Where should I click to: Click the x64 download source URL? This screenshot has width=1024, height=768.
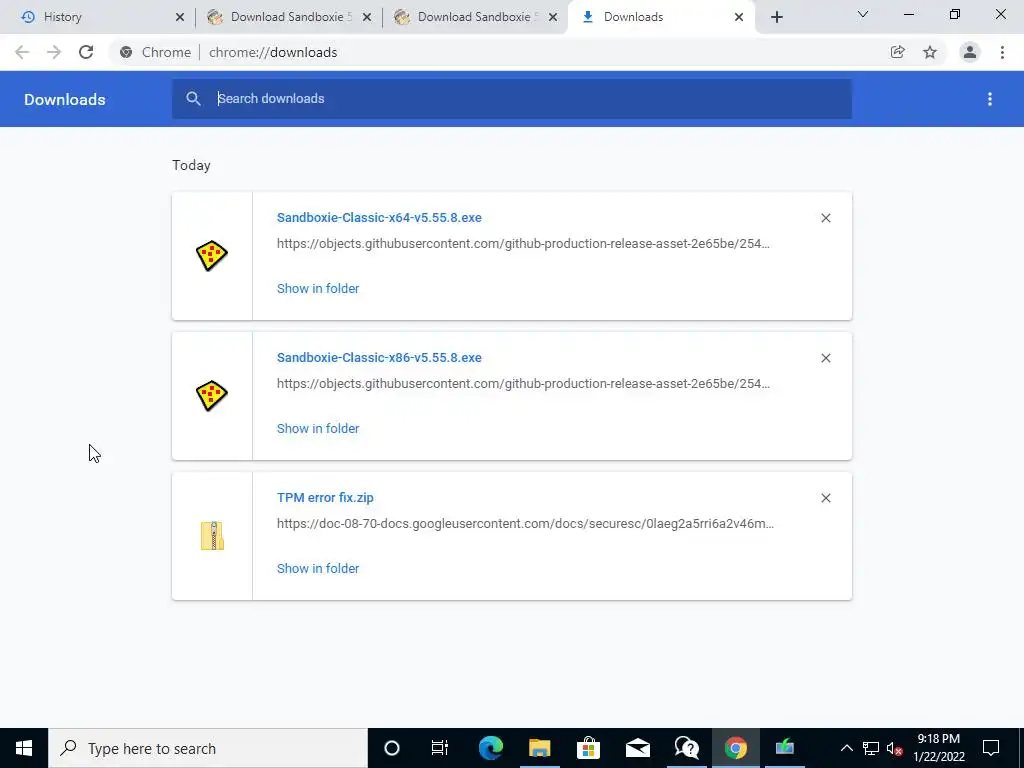coord(523,244)
